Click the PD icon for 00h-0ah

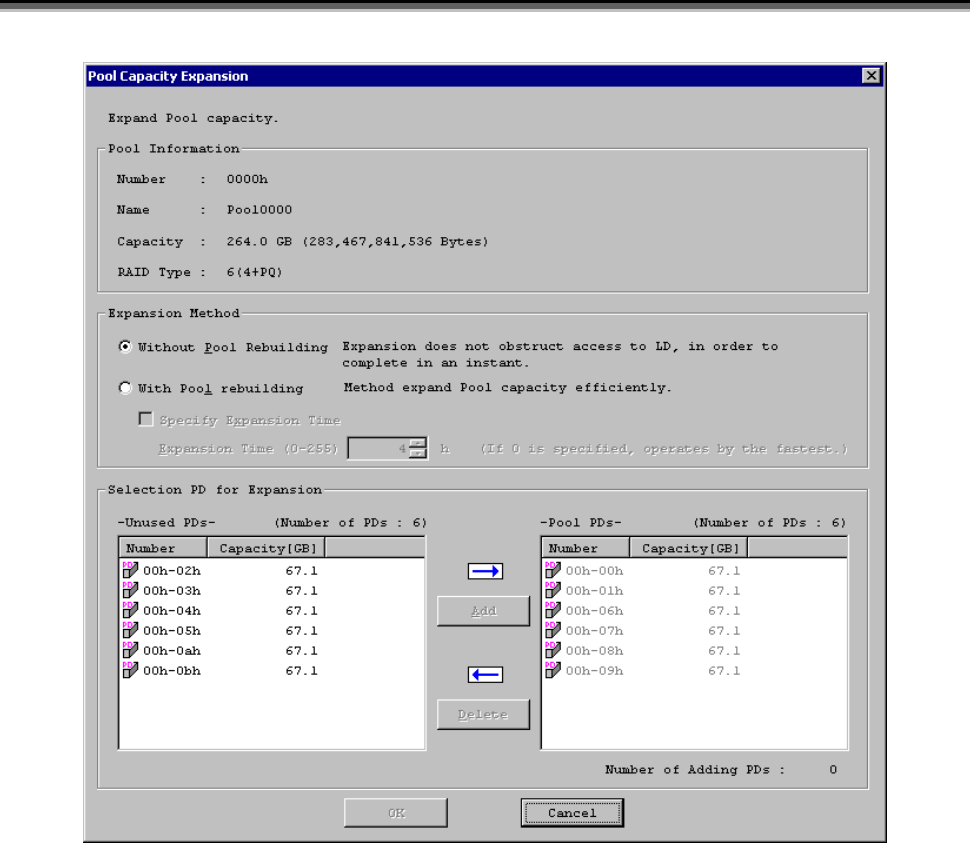129,650
